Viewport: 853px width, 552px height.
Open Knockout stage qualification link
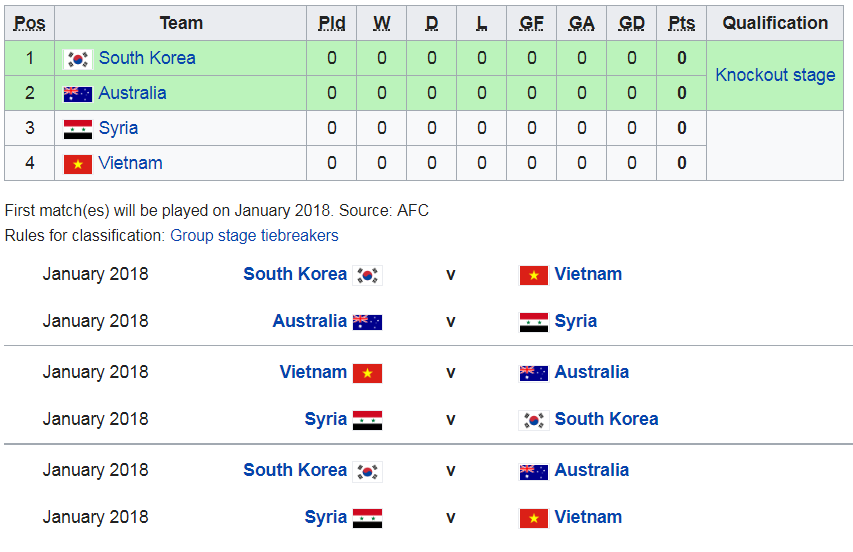pos(775,75)
